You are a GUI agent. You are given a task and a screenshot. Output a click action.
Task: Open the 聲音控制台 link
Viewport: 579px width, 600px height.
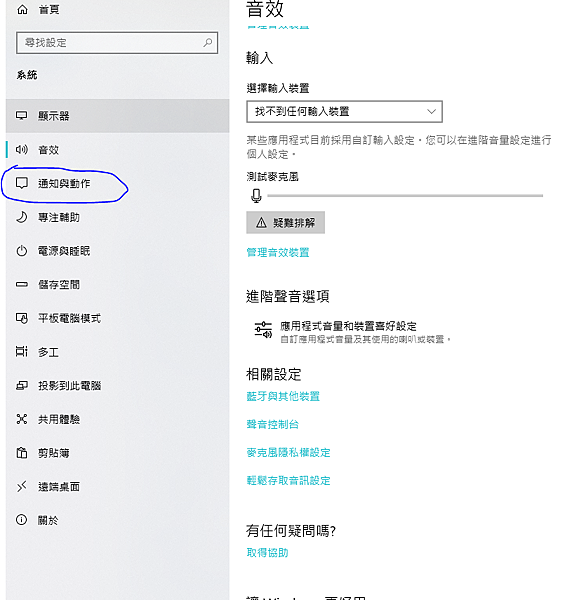[x=272, y=424]
